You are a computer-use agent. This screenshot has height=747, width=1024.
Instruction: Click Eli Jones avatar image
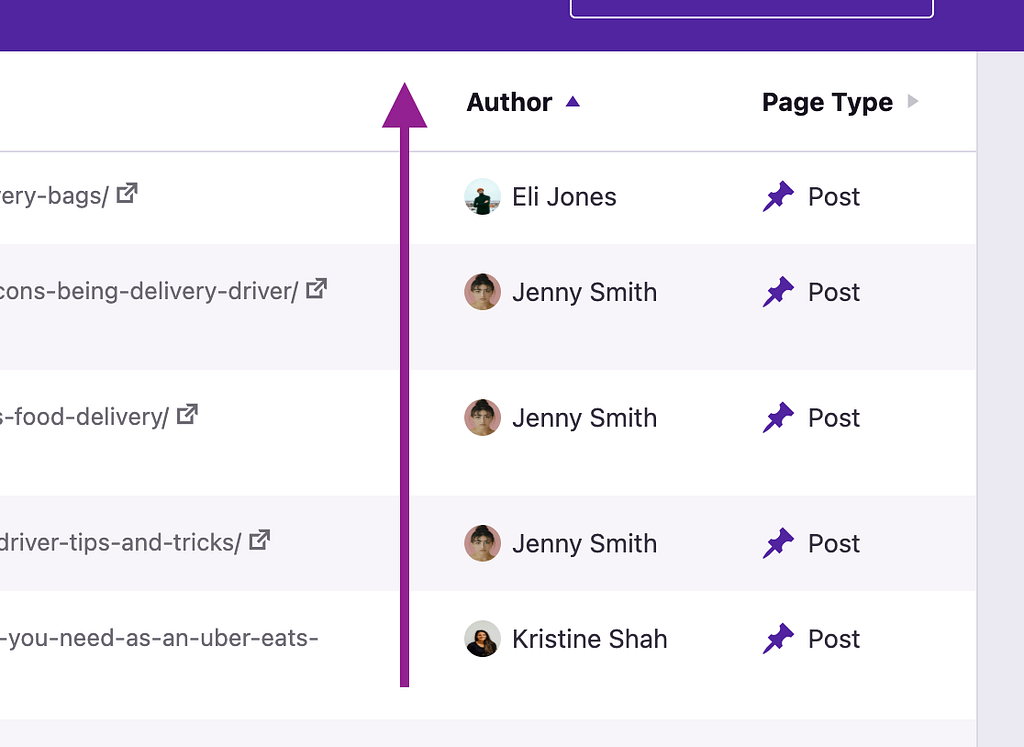click(x=483, y=197)
